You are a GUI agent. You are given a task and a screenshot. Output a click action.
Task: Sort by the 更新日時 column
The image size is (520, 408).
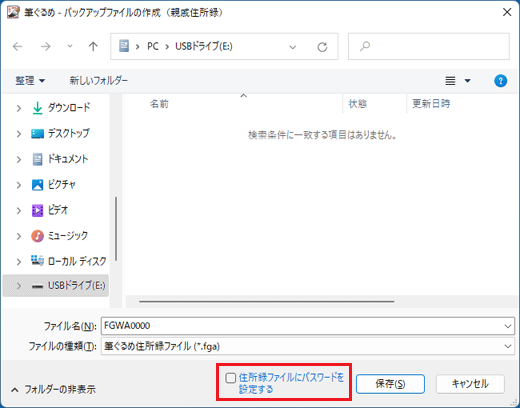(x=431, y=104)
